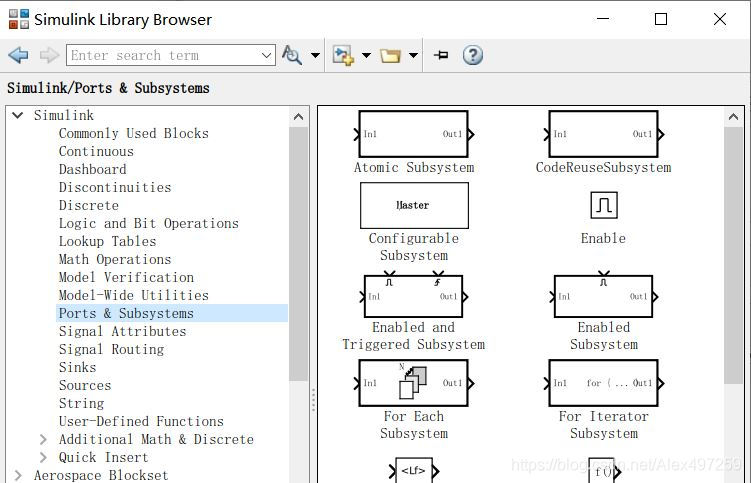Close the Simulink Library Browser window

719,19
